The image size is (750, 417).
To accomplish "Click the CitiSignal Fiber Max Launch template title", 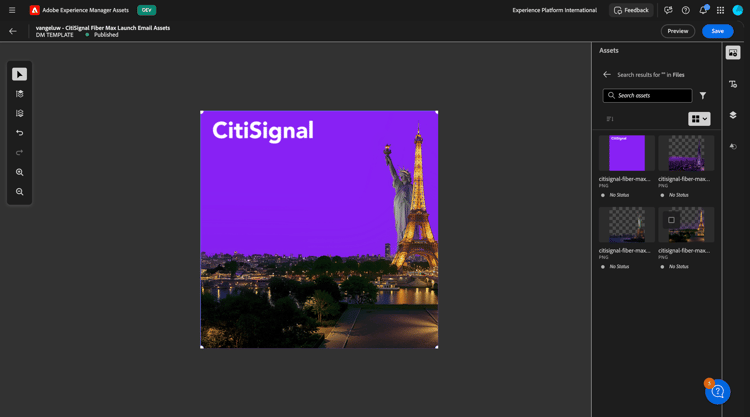I will (x=103, y=28).
